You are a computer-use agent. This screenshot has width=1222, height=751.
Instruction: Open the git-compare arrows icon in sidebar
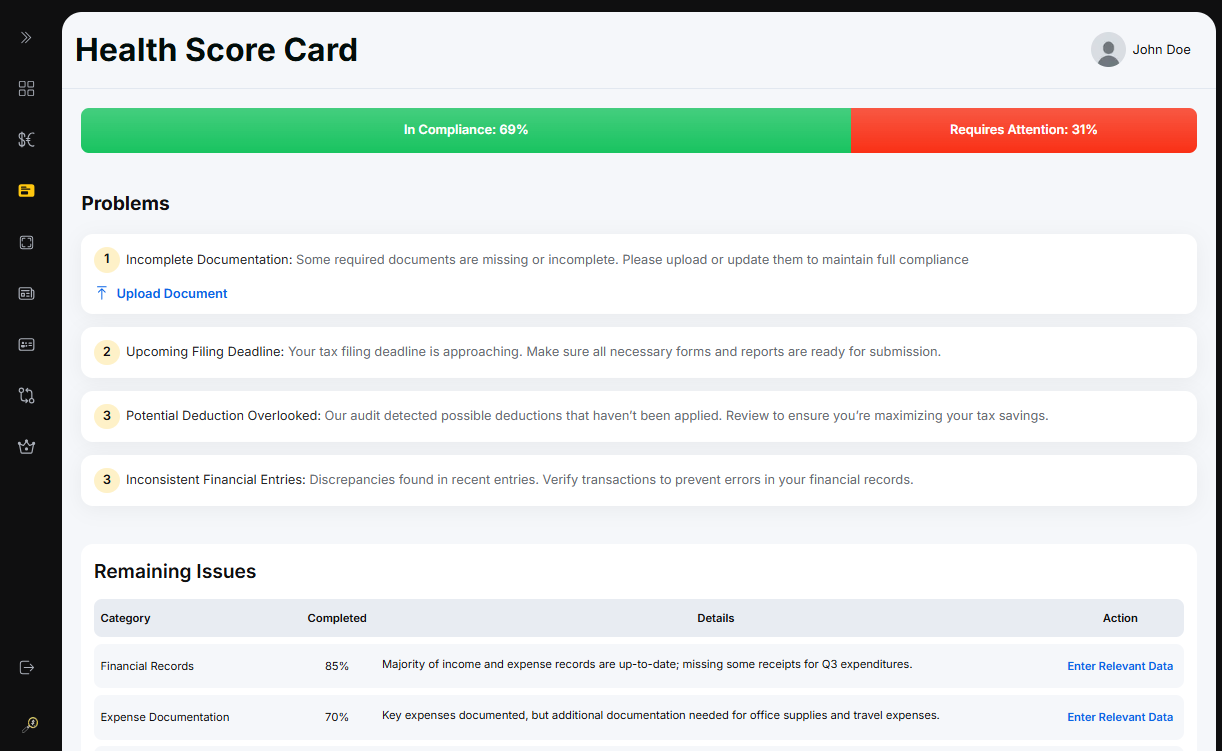[x=27, y=395]
